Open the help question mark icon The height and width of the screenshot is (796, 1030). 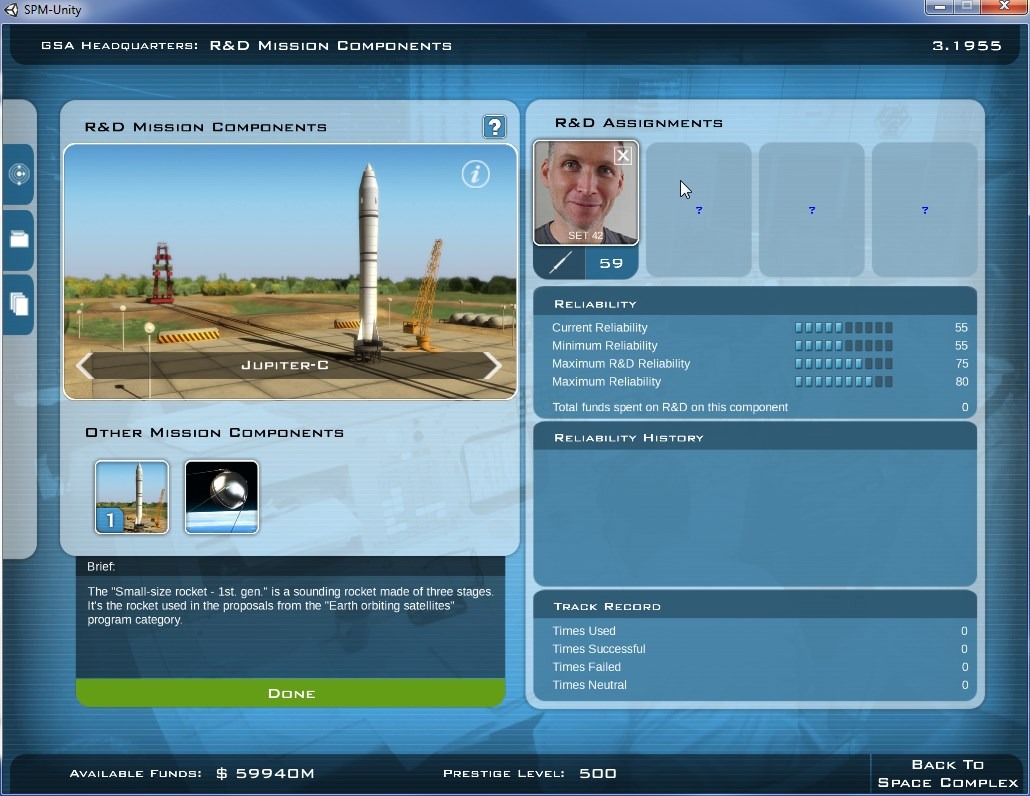(x=494, y=127)
